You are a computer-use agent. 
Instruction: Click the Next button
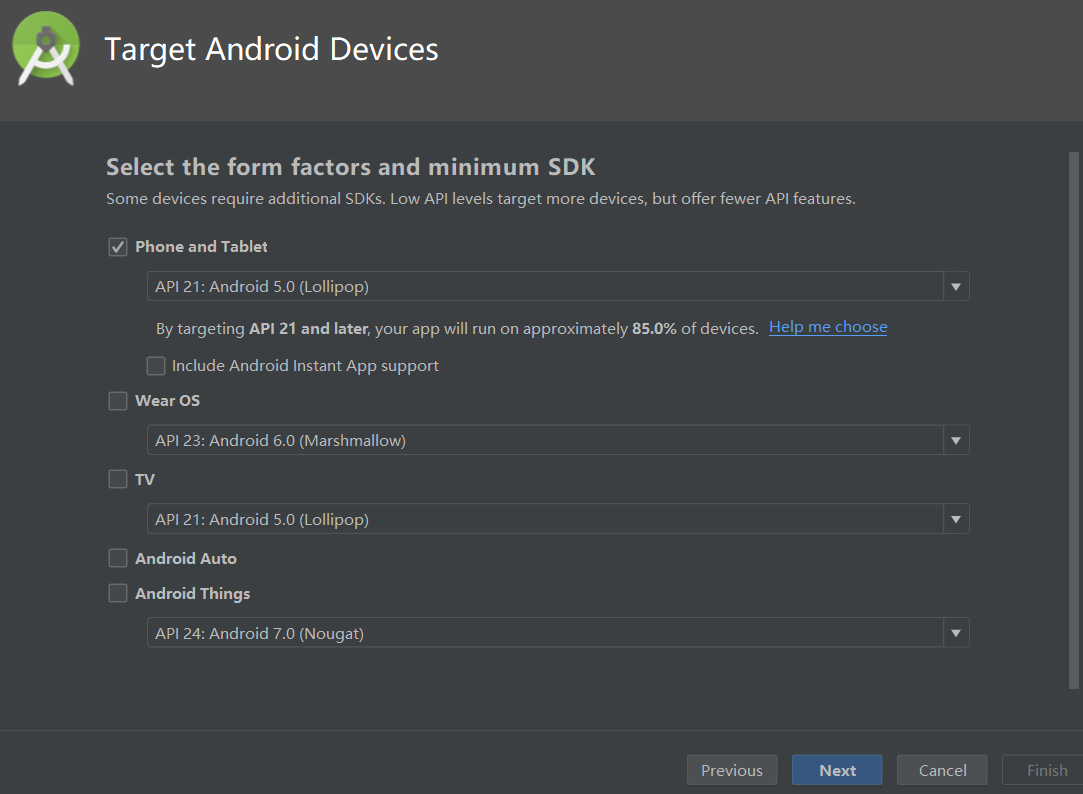click(x=836, y=770)
